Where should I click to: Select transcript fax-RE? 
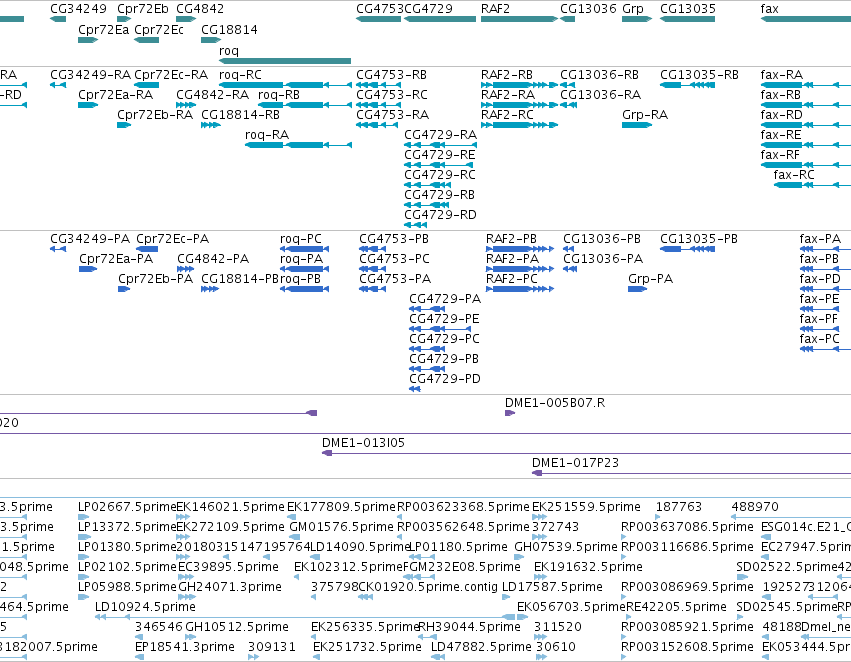[x=805, y=145]
